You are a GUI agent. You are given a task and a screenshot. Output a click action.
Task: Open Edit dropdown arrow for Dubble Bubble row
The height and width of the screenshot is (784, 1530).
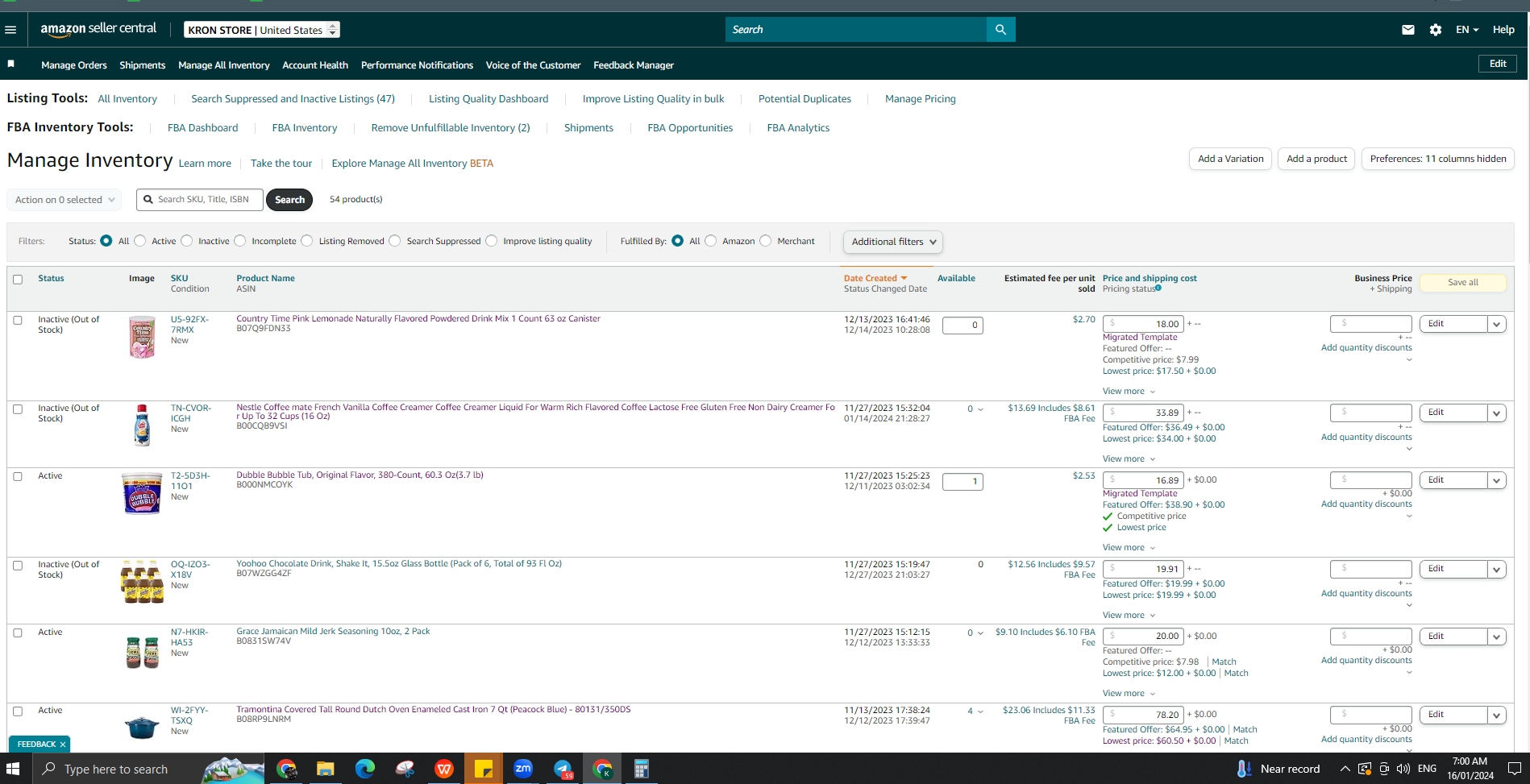pos(1497,480)
